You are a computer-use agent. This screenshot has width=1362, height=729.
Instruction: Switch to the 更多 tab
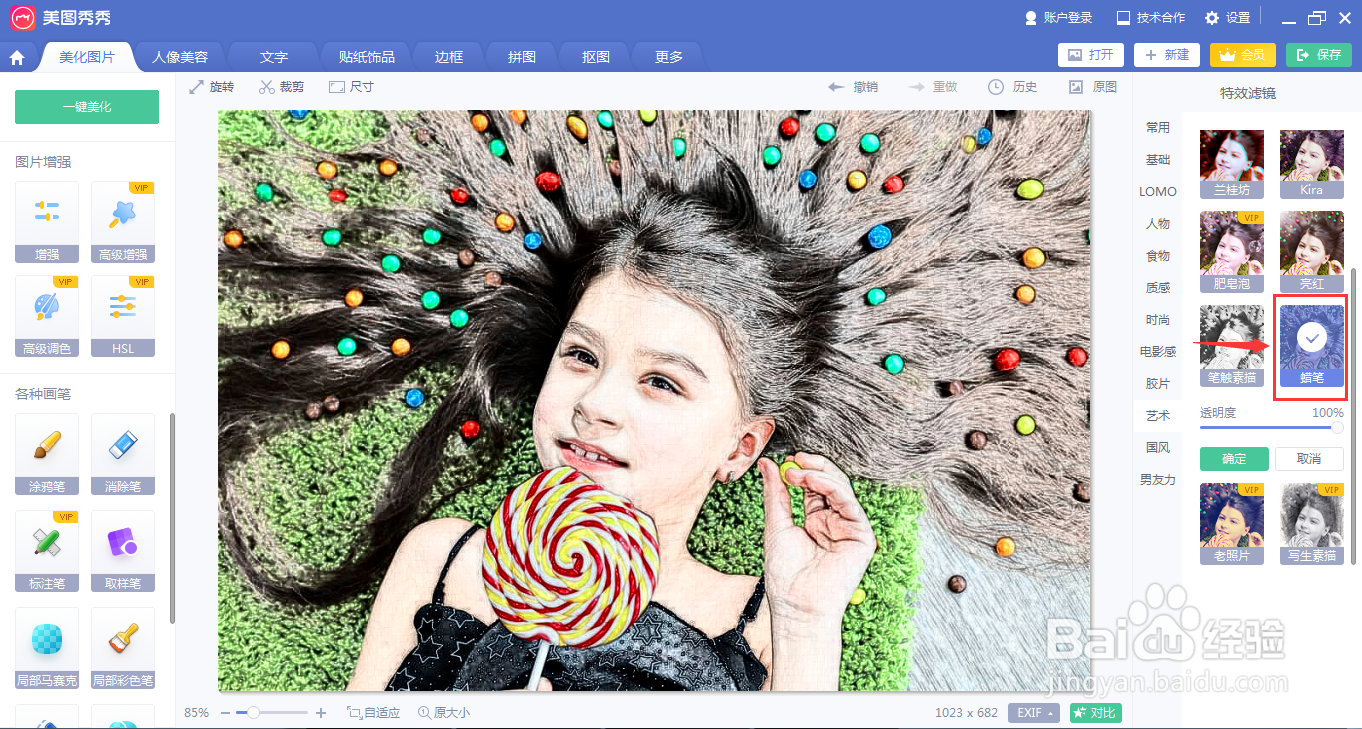pyautogui.click(x=669, y=57)
